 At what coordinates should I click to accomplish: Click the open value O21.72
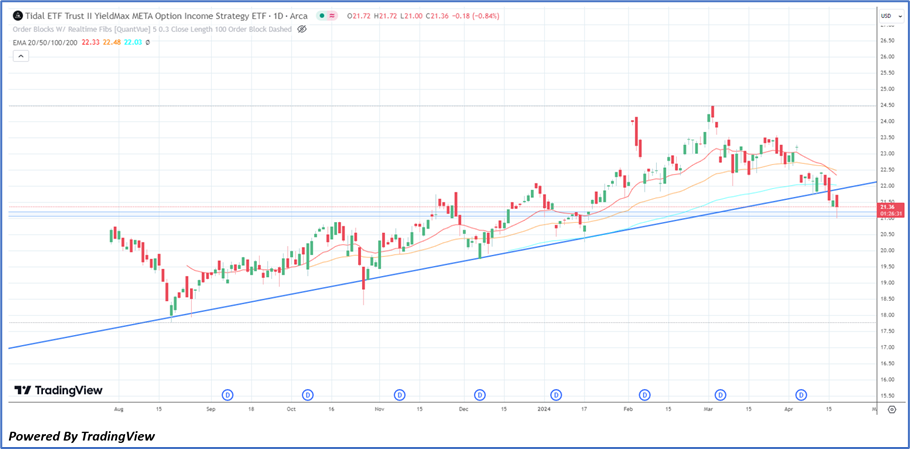360,16
